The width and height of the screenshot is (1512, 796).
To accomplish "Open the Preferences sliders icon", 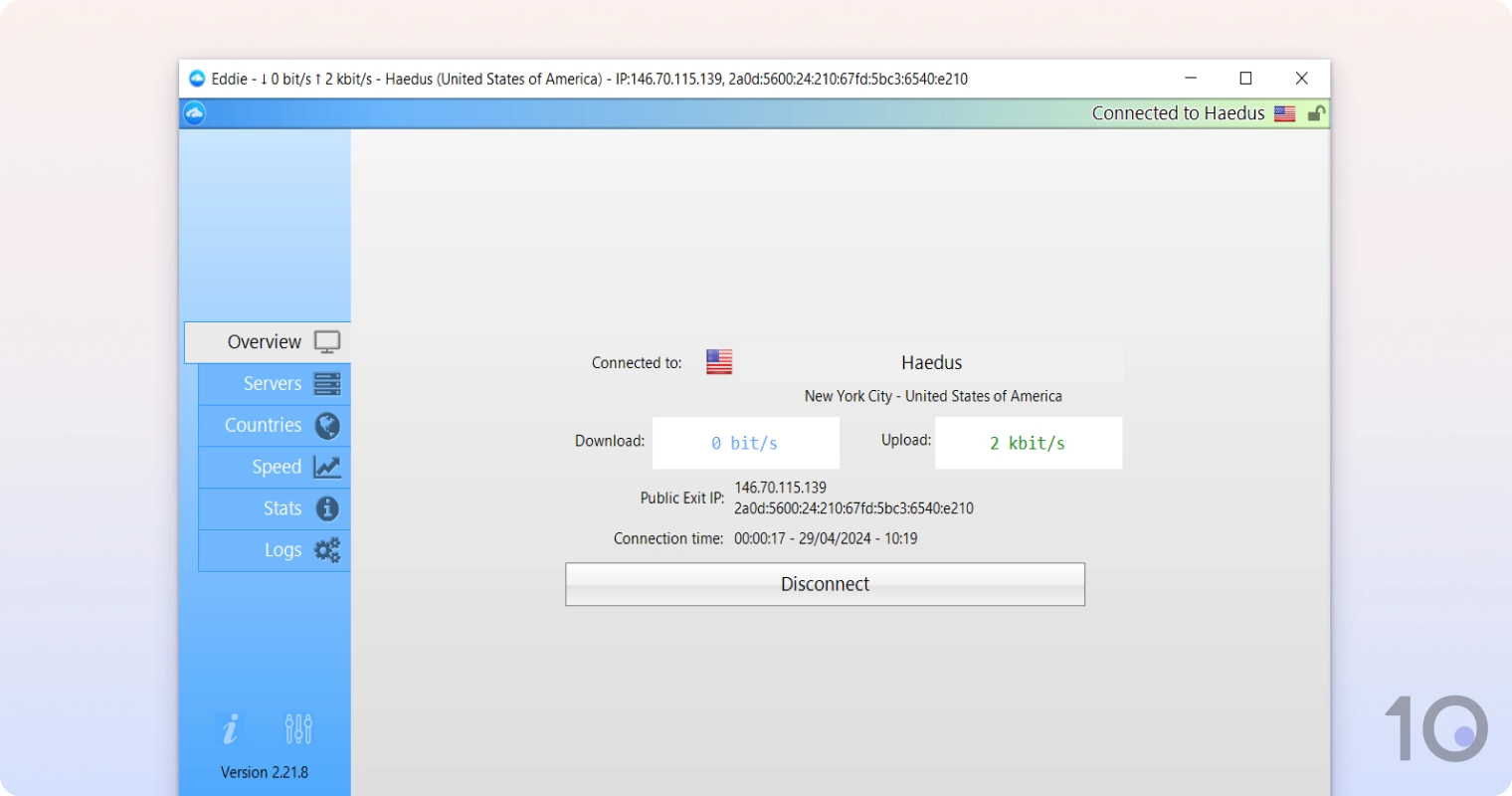I will point(298,728).
